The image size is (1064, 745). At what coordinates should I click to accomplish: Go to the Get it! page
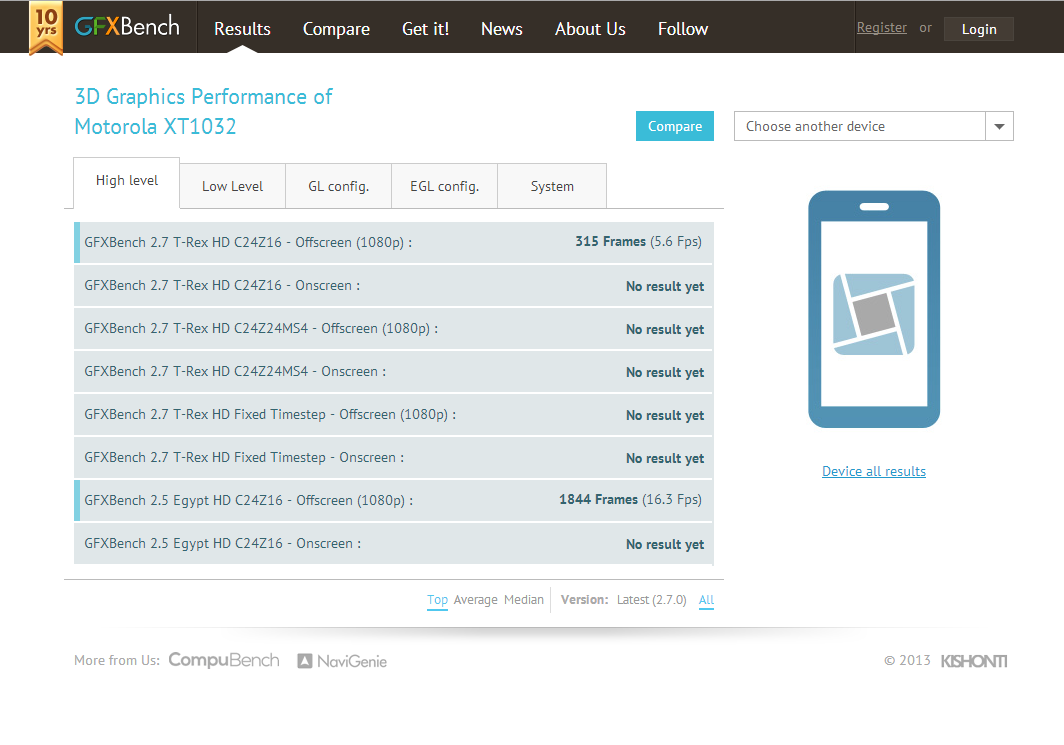425,28
